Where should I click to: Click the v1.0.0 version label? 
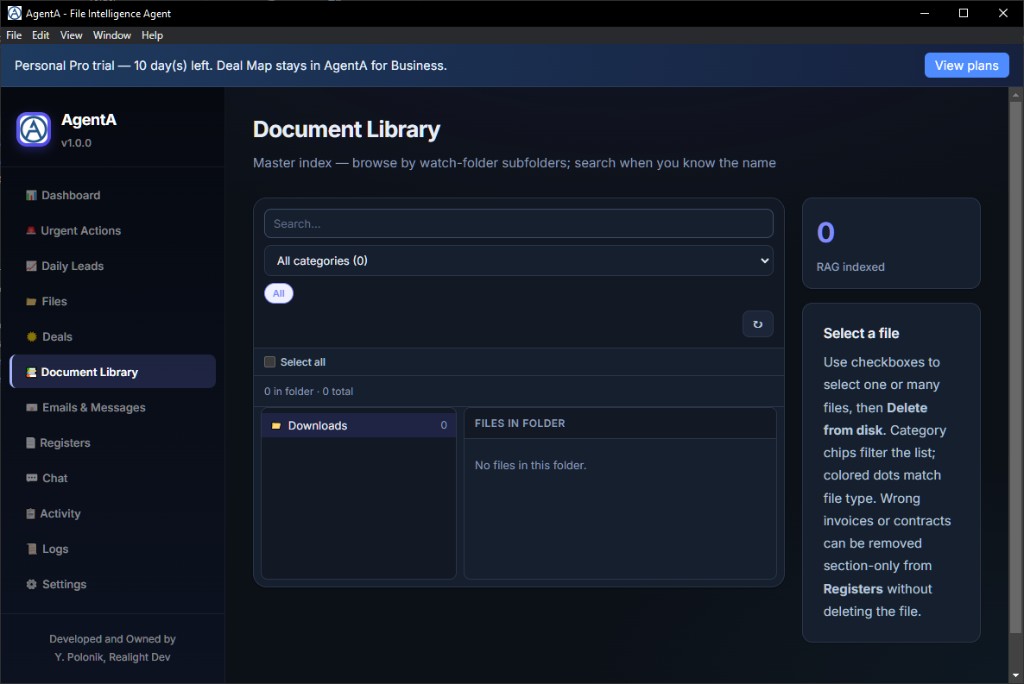[76, 143]
